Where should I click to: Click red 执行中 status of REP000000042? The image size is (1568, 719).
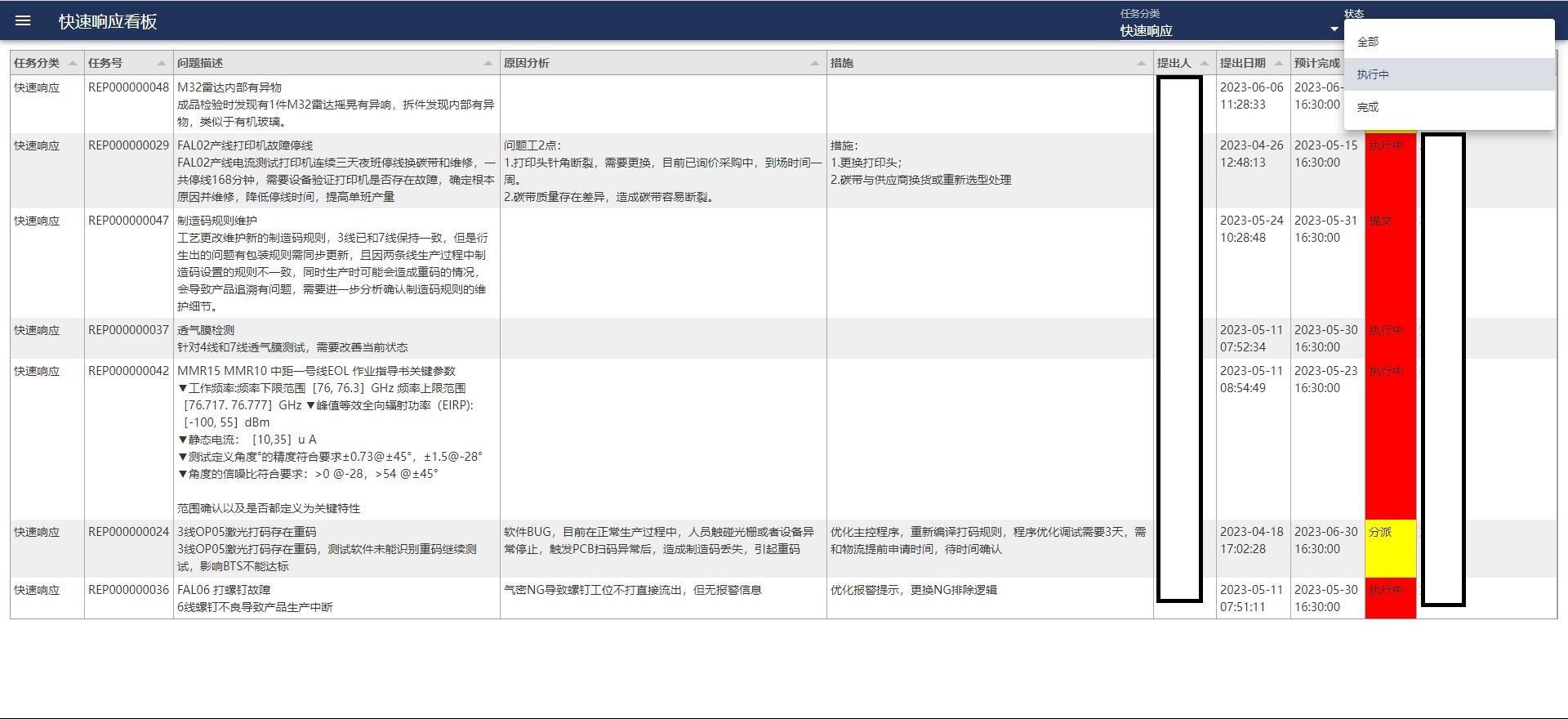pyautogui.click(x=1390, y=439)
